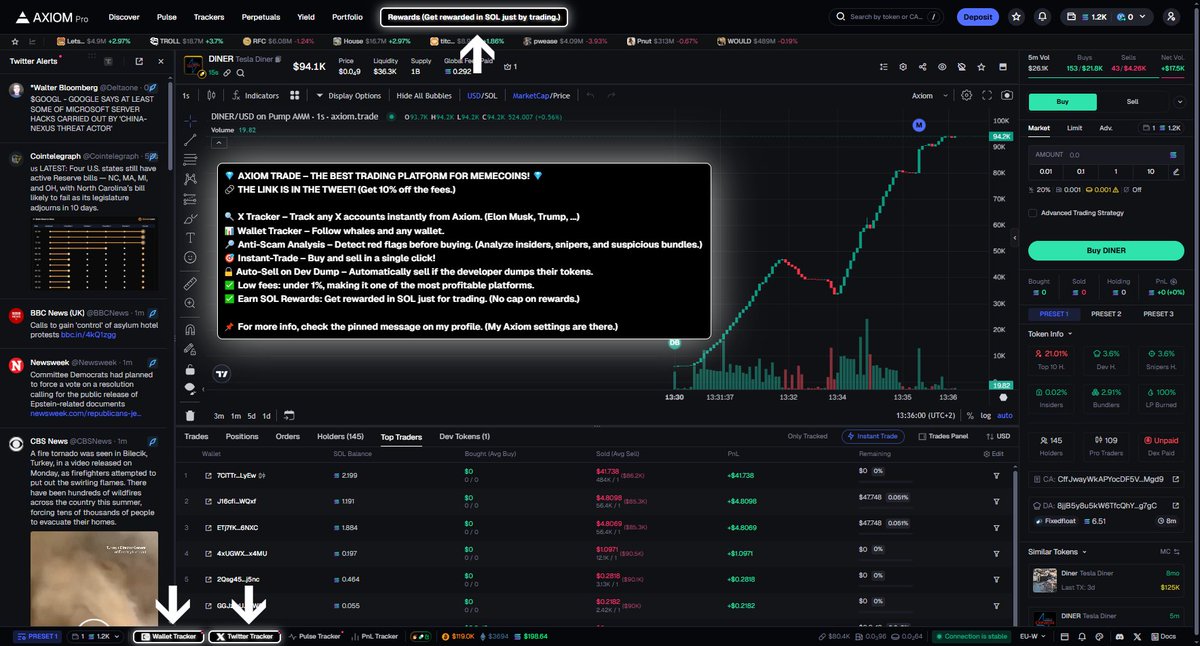Take a chart snapshot with camera icon
The width and height of the screenshot is (1200, 646).
1006,95
